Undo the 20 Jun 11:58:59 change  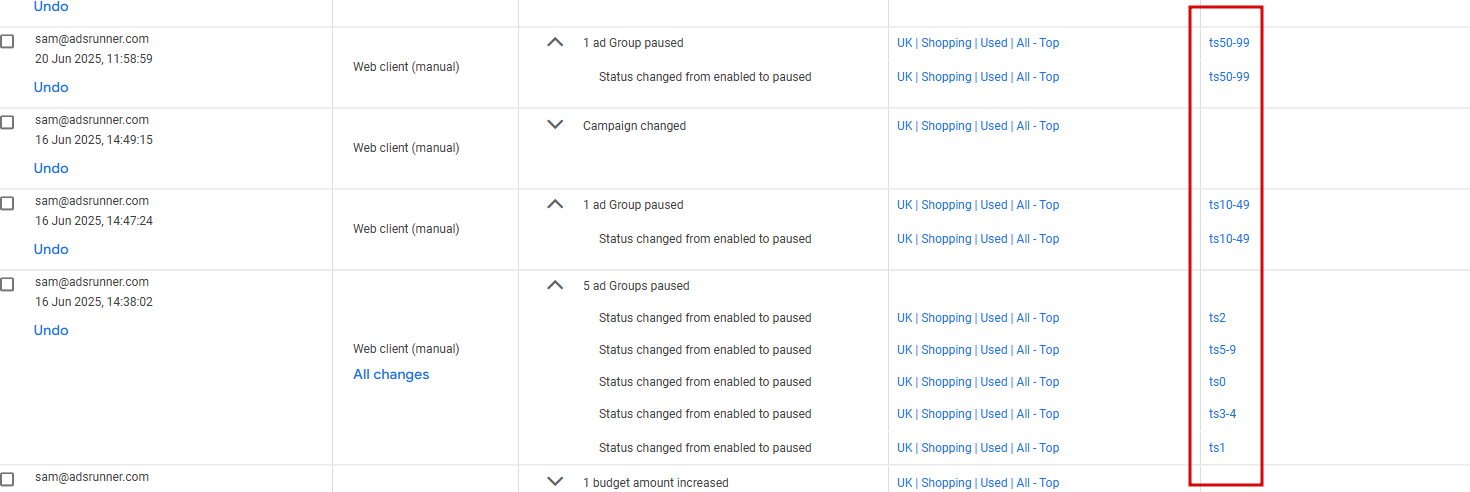pos(51,87)
